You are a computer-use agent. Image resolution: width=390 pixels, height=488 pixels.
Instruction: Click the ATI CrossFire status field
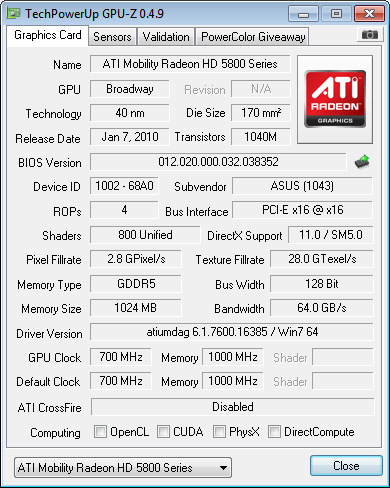pos(233,407)
